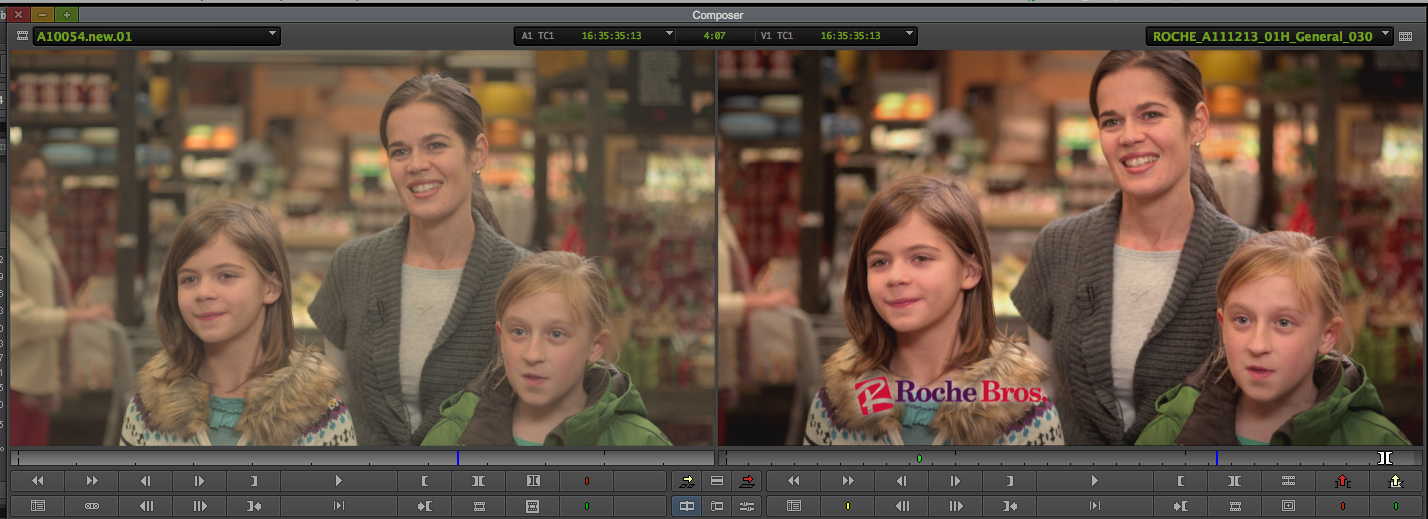The image size is (1428, 519).
Task: Click the Splice-In yellow arrow button
Action: point(687,481)
